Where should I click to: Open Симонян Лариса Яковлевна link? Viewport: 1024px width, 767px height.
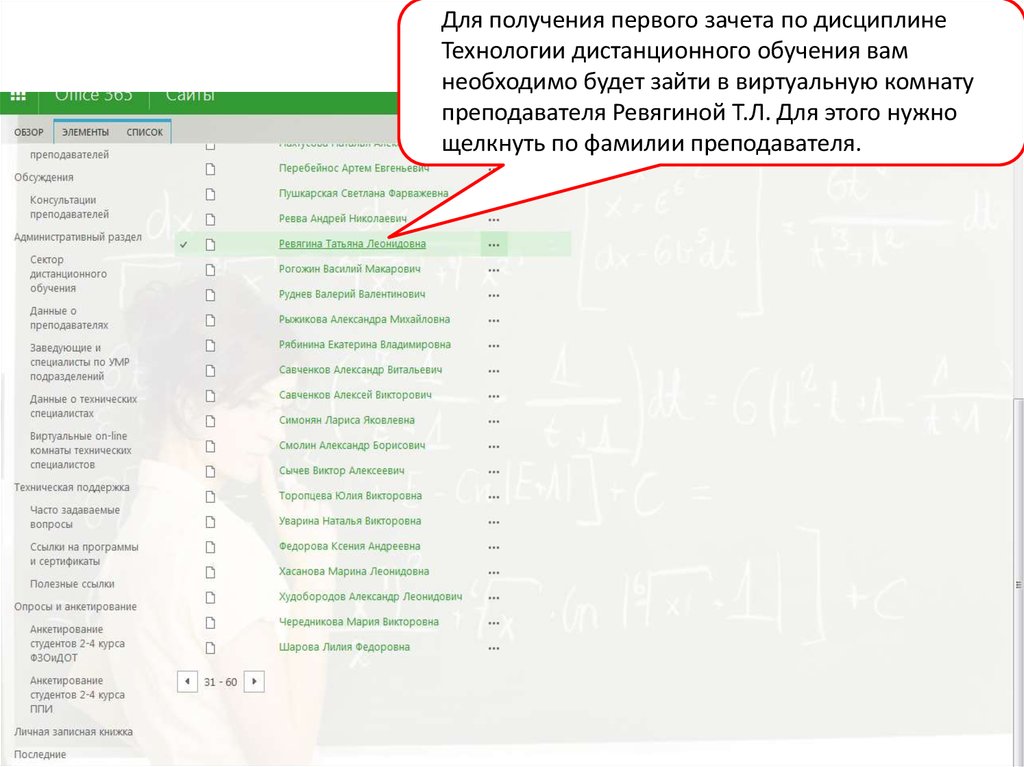(x=346, y=420)
